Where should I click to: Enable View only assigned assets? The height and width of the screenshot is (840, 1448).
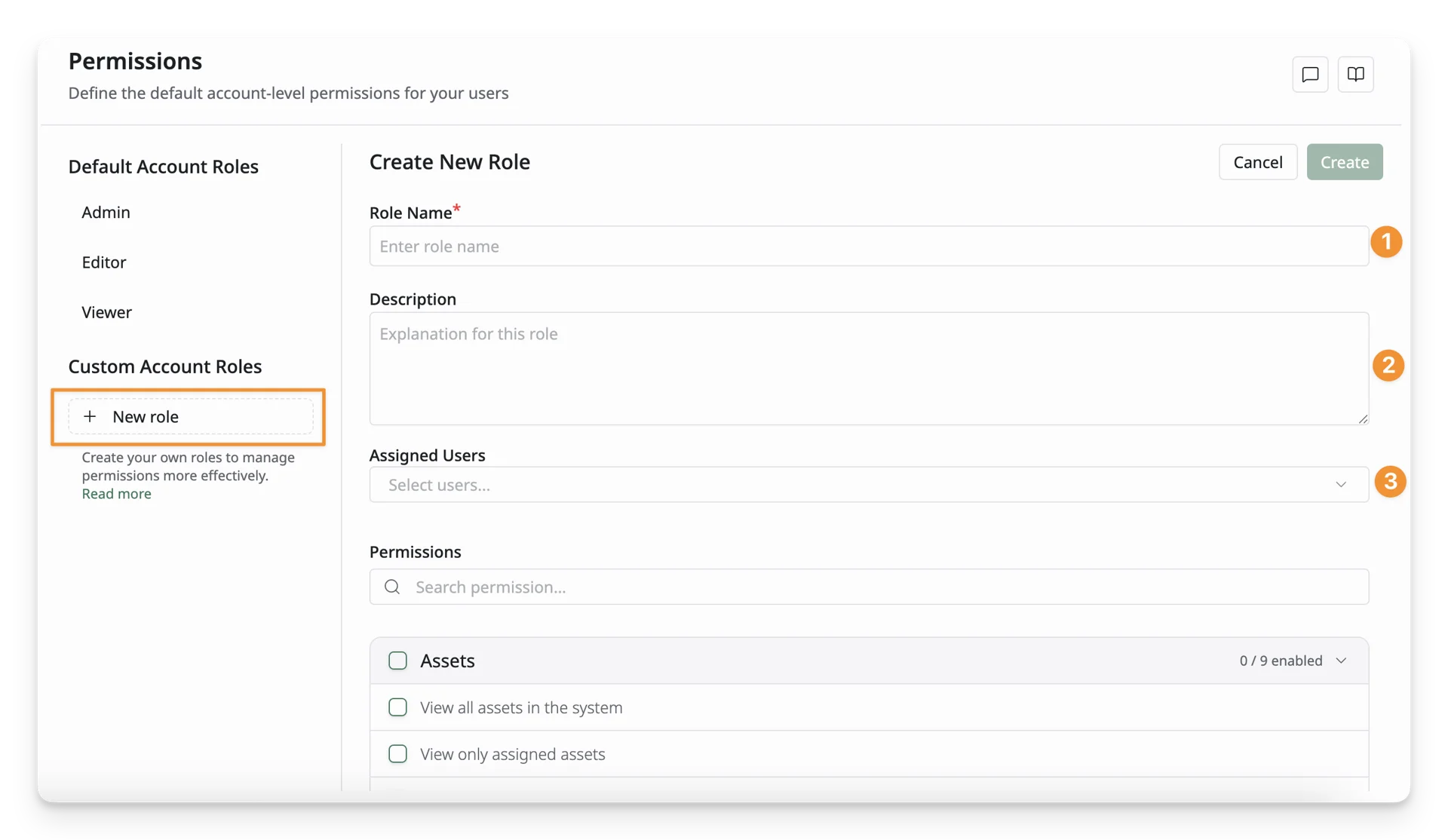[x=397, y=754]
